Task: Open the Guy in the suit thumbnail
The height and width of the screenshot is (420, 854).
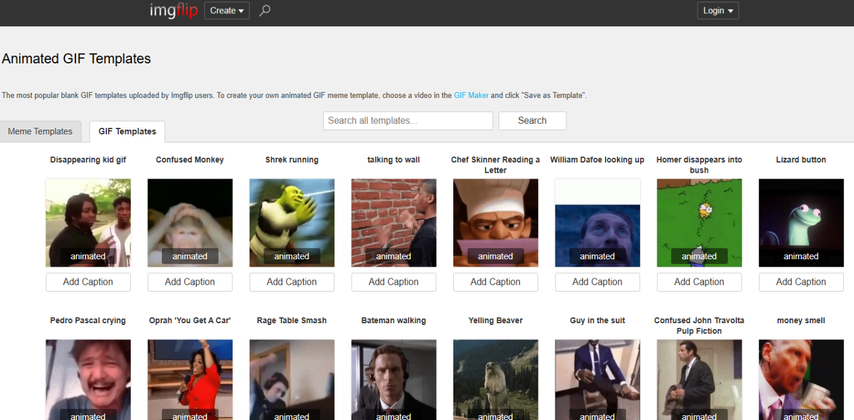Action: (x=597, y=380)
